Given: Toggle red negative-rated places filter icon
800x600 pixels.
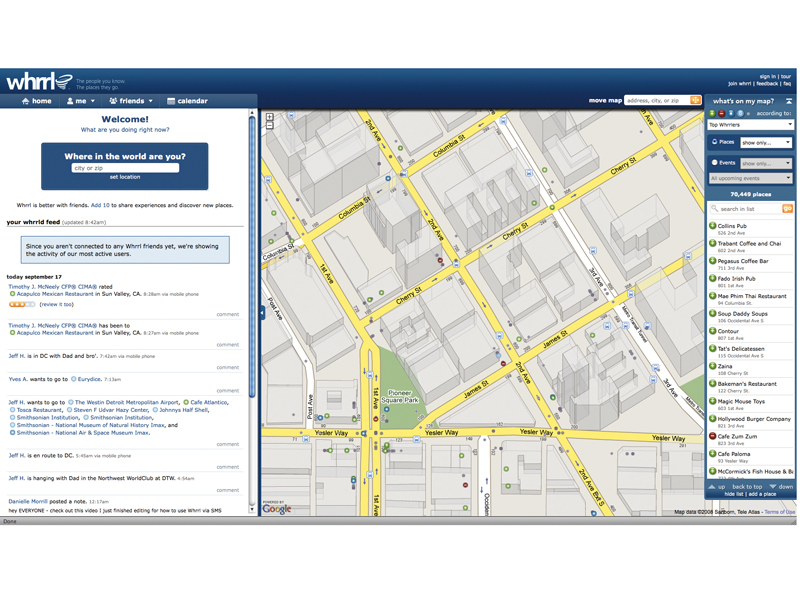Looking at the screenshot, I should 721,113.
